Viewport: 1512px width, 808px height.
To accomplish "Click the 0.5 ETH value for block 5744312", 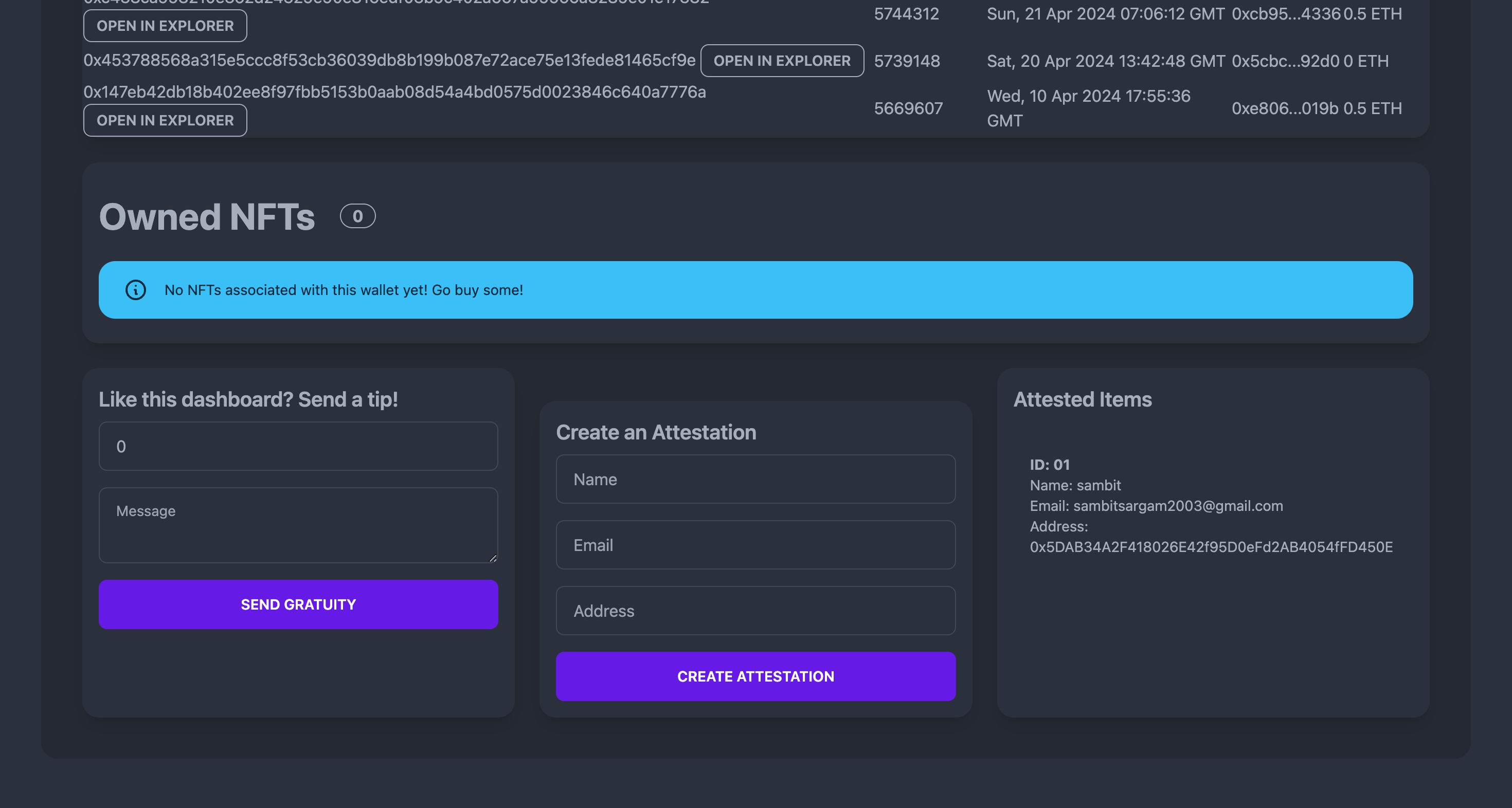I will (1372, 13).
